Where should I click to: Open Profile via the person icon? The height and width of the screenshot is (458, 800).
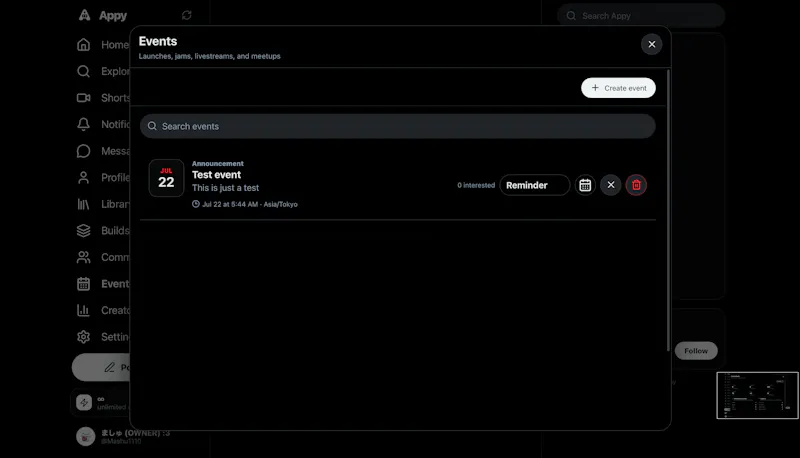tap(84, 177)
